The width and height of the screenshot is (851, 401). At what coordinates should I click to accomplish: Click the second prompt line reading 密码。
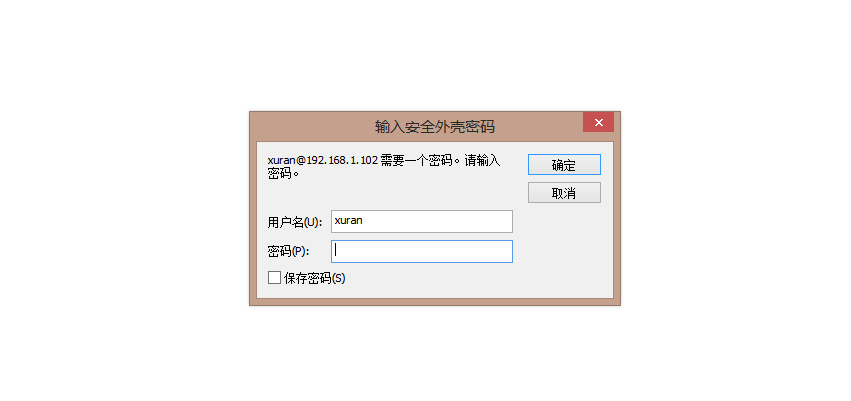point(283,174)
